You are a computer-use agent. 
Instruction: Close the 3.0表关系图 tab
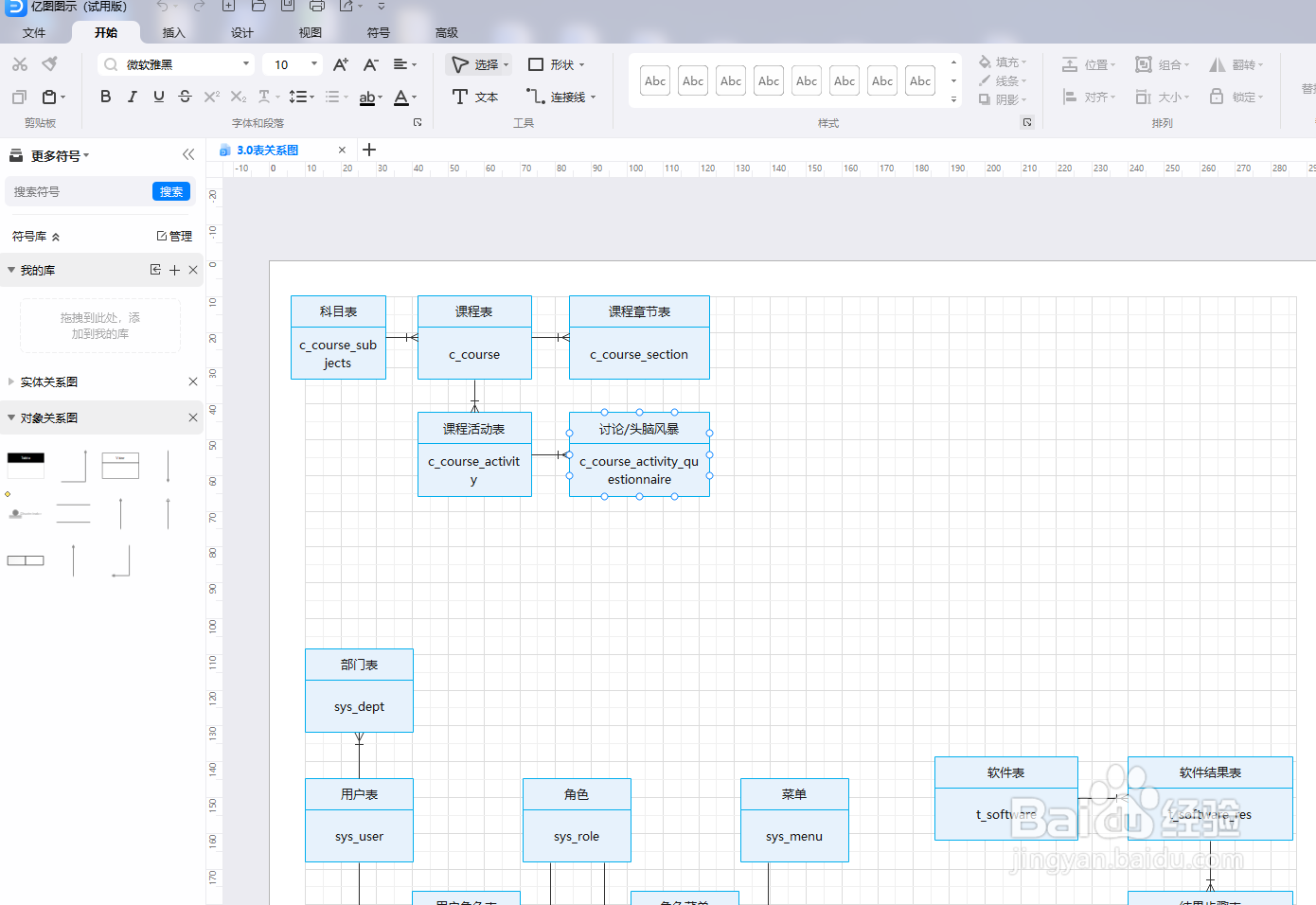pyautogui.click(x=342, y=150)
